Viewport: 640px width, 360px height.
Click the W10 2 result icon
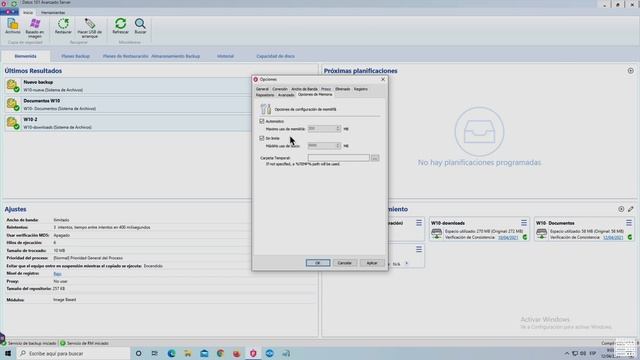13,123
